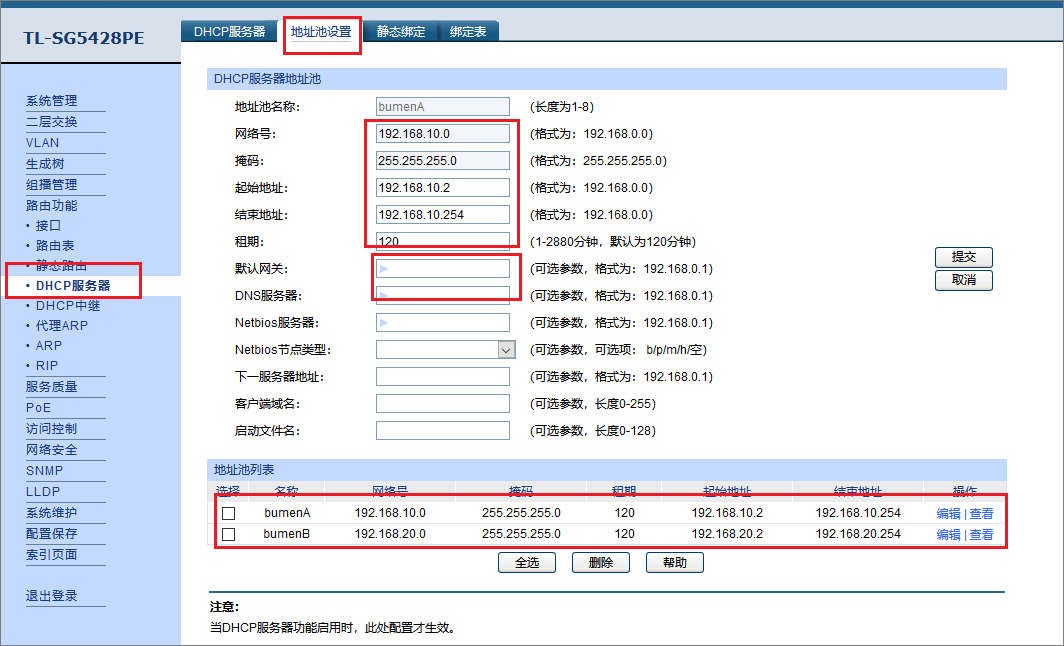
Task: Click 查看 for bumenA pool
Action: click(981, 514)
